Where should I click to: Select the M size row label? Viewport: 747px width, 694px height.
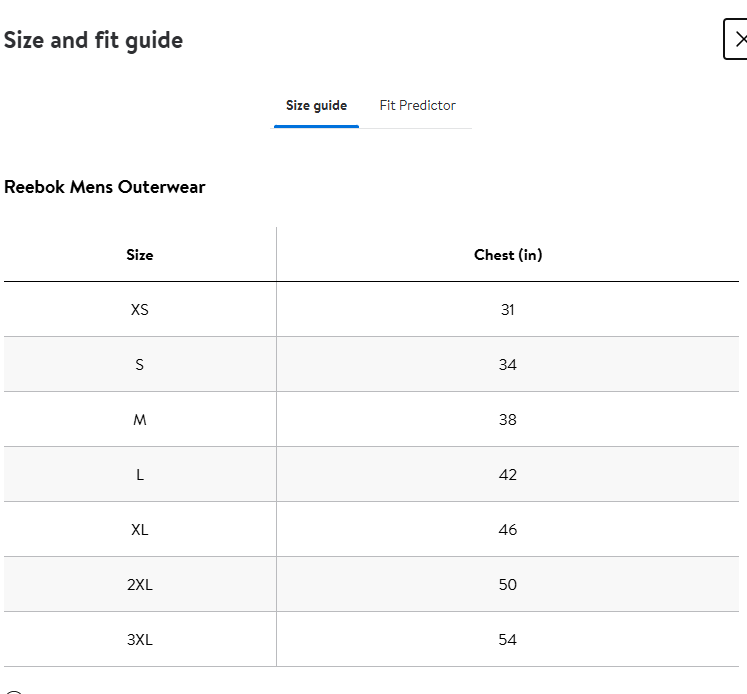[x=140, y=420]
